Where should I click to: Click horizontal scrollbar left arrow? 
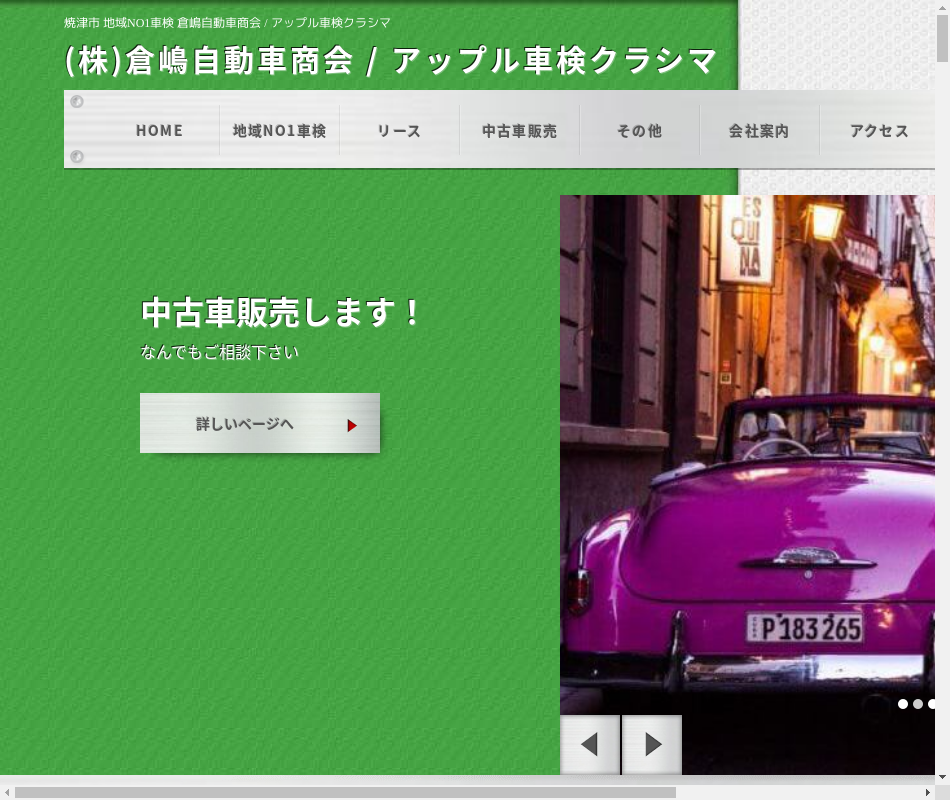[7, 792]
